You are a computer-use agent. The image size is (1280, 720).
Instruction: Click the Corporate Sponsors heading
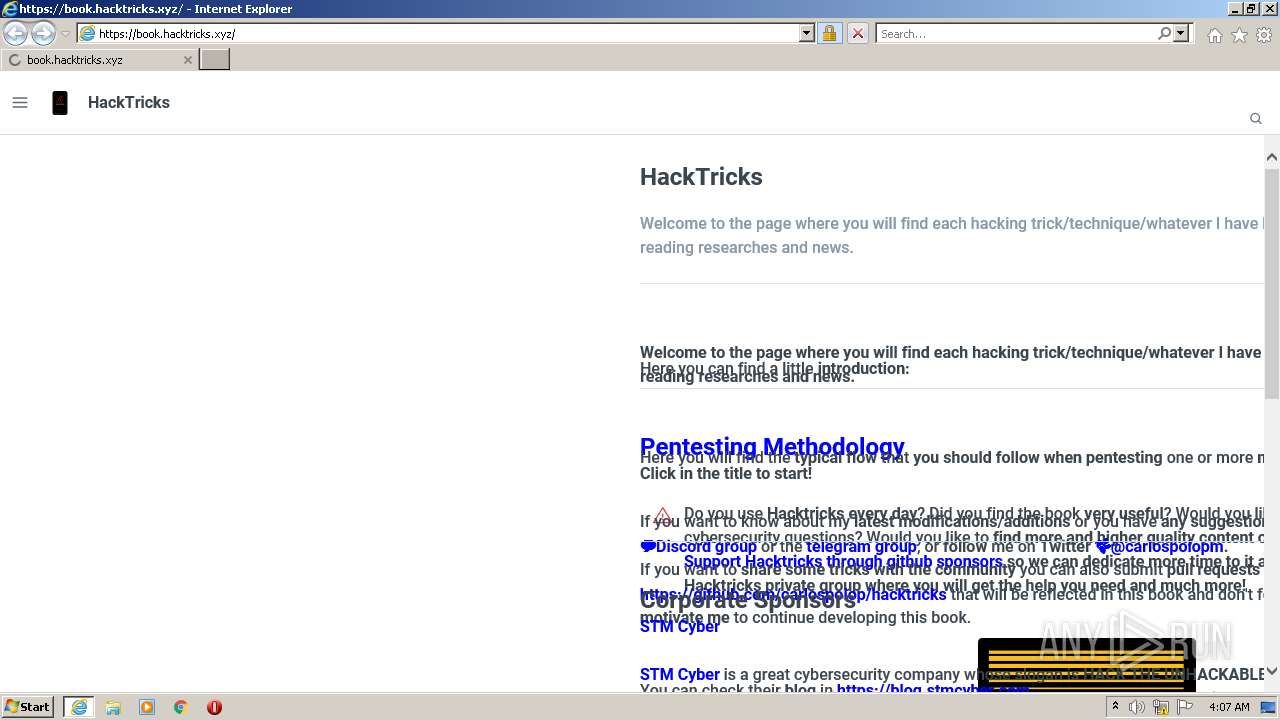[748, 600]
